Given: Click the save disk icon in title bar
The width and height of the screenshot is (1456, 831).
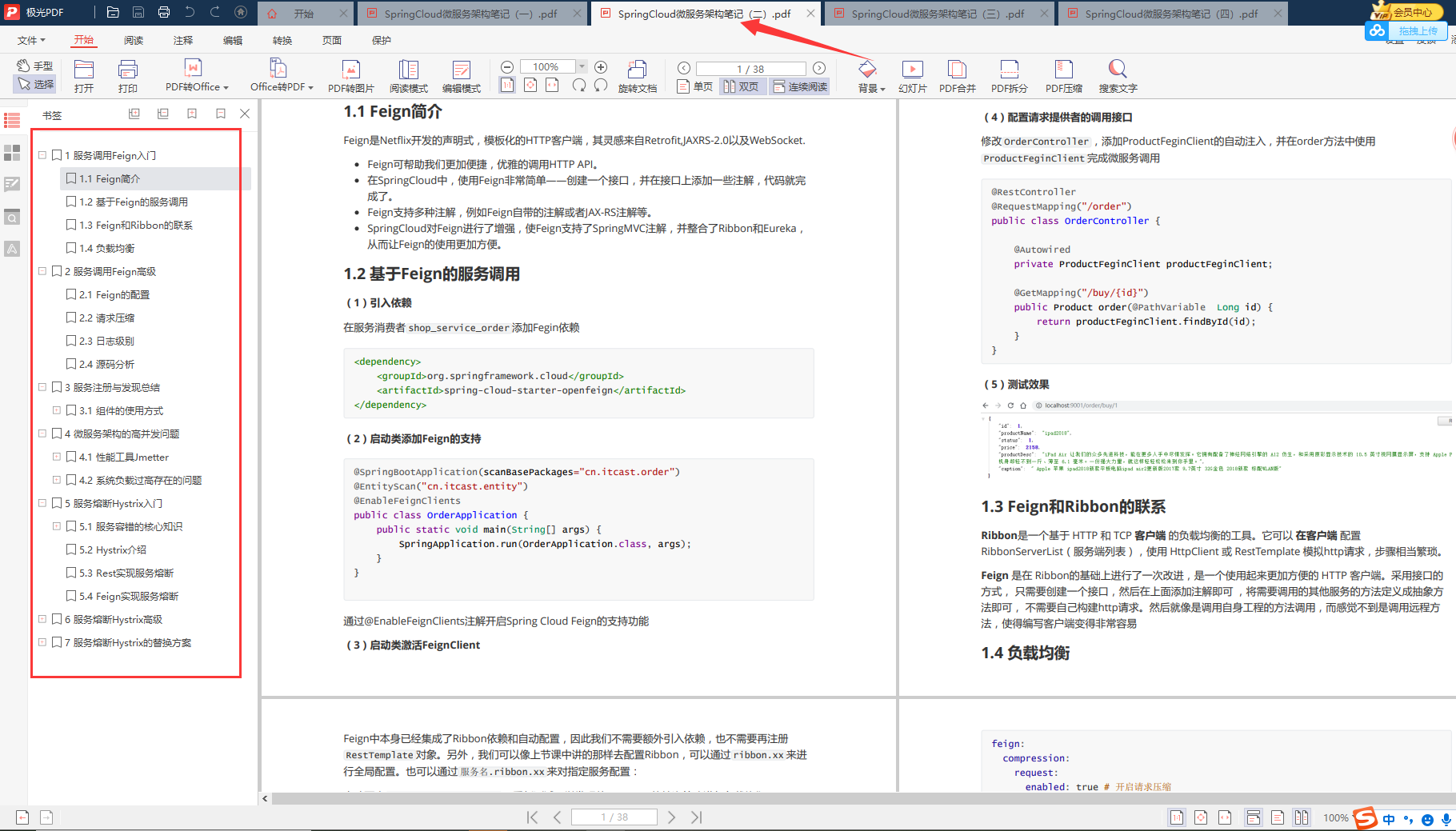Looking at the screenshot, I should tap(138, 13).
